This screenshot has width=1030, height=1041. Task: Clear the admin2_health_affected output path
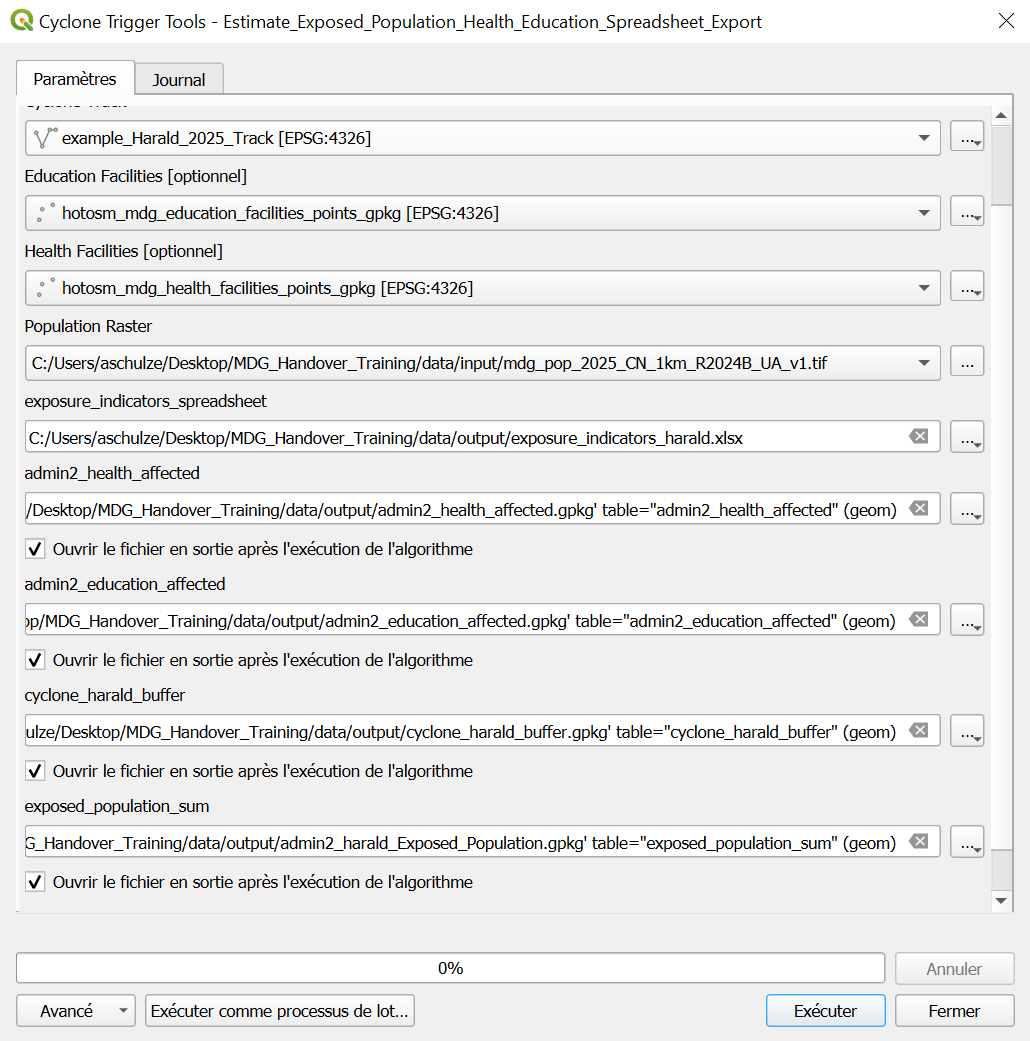[x=918, y=508]
